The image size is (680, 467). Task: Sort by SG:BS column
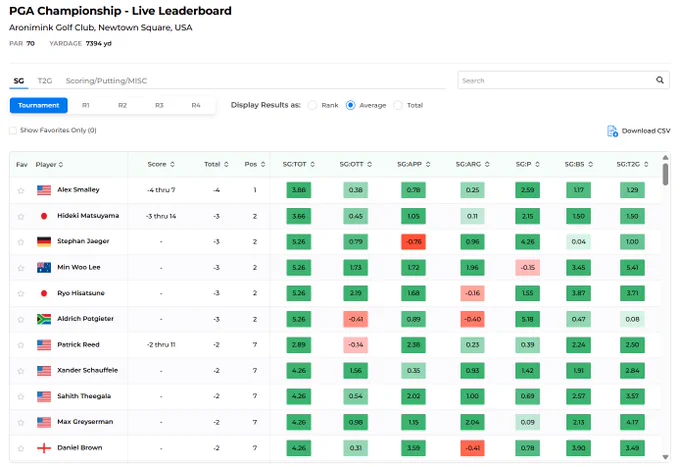(579, 164)
